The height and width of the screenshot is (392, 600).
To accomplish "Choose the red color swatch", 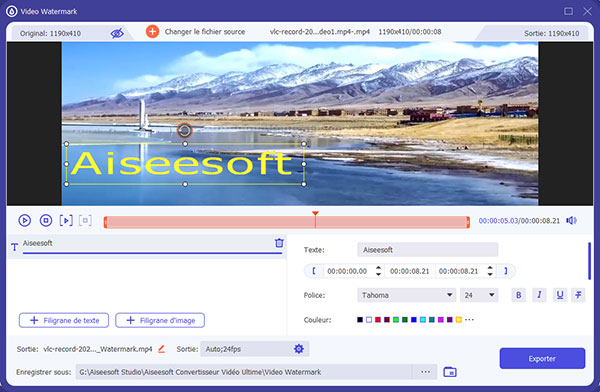I will [x=378, y=320].
